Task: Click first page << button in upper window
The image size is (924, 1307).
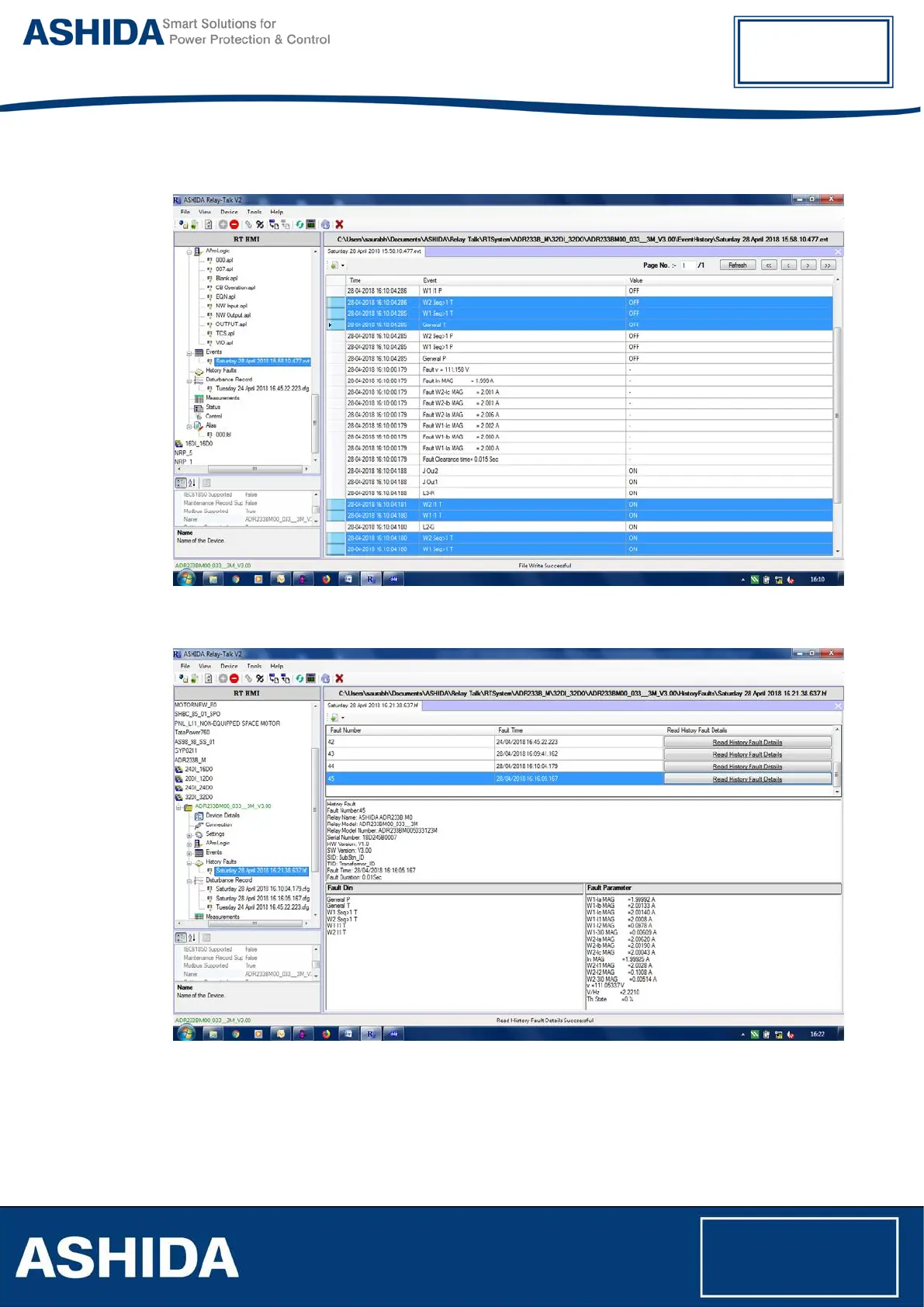Action: coord(768,265)
